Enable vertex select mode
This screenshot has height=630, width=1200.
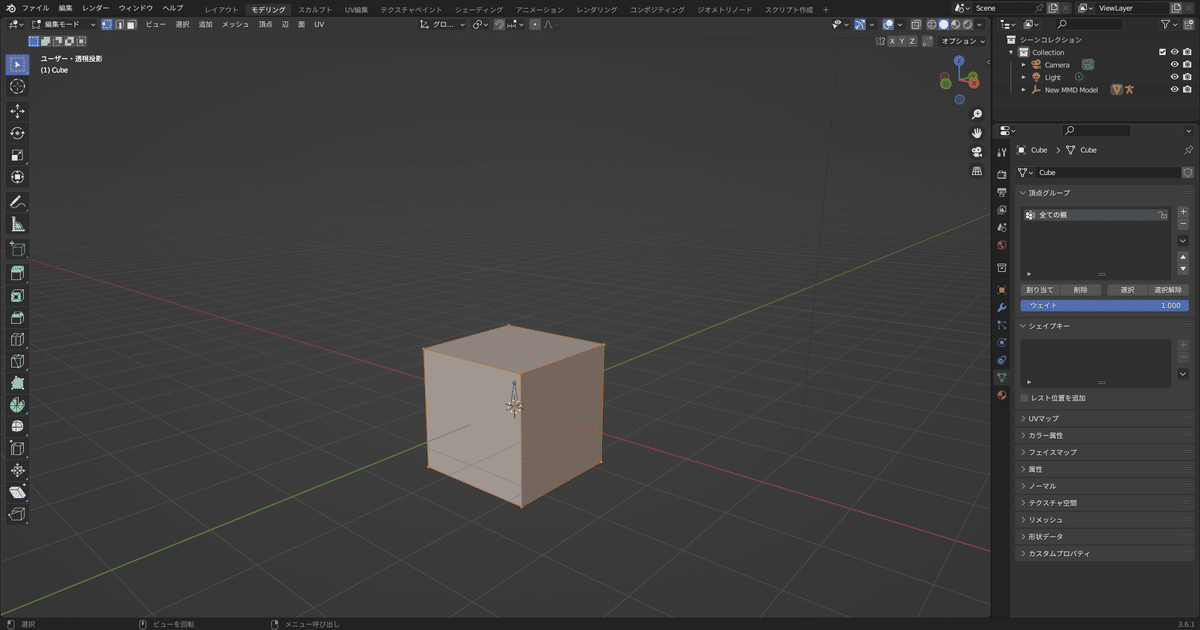[107, 24]
